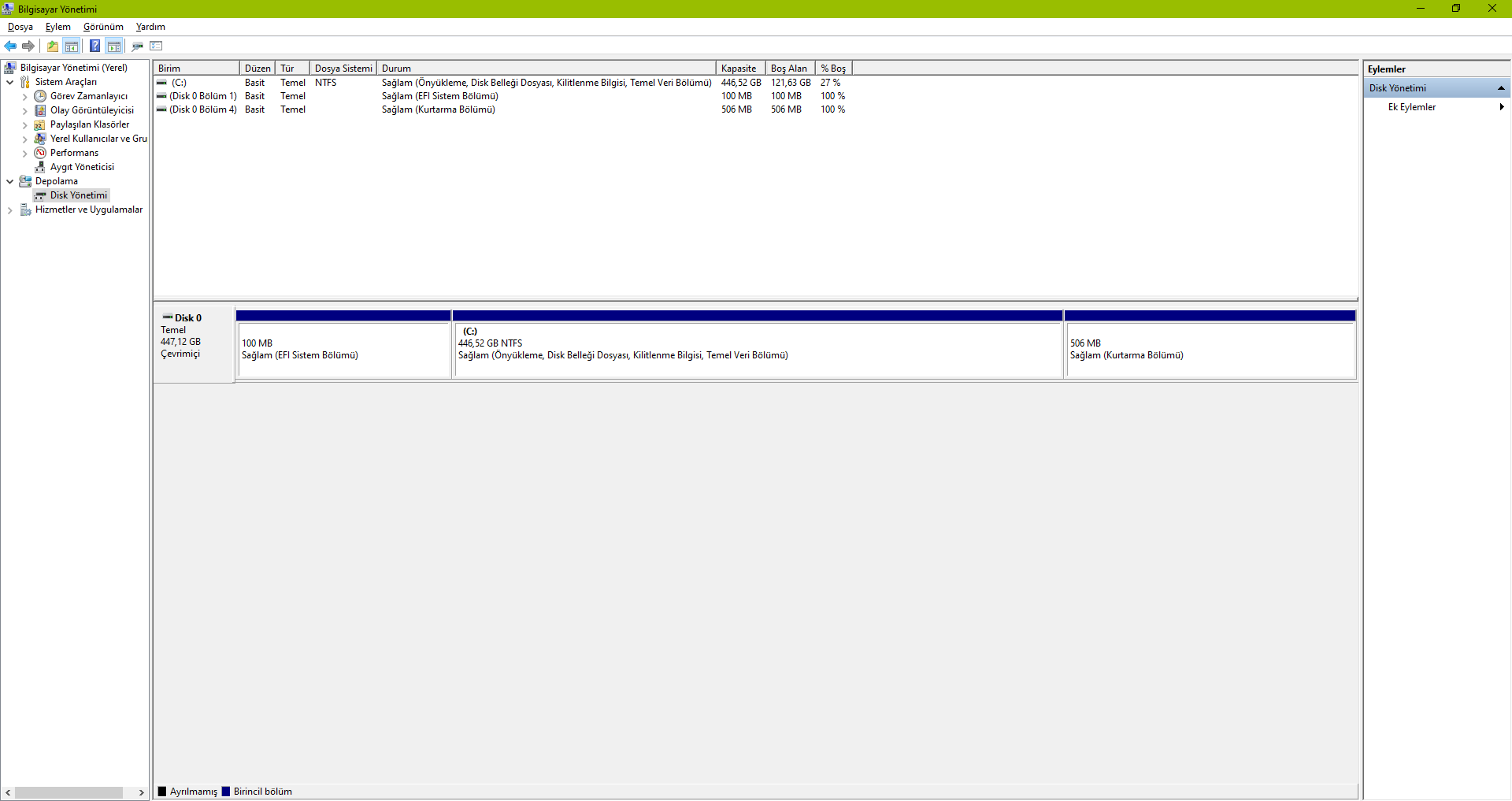Click the tree pane scroll right arrow
This screenshot has height=801, width=1512.
pyautogui.click(x=141, y=792)
